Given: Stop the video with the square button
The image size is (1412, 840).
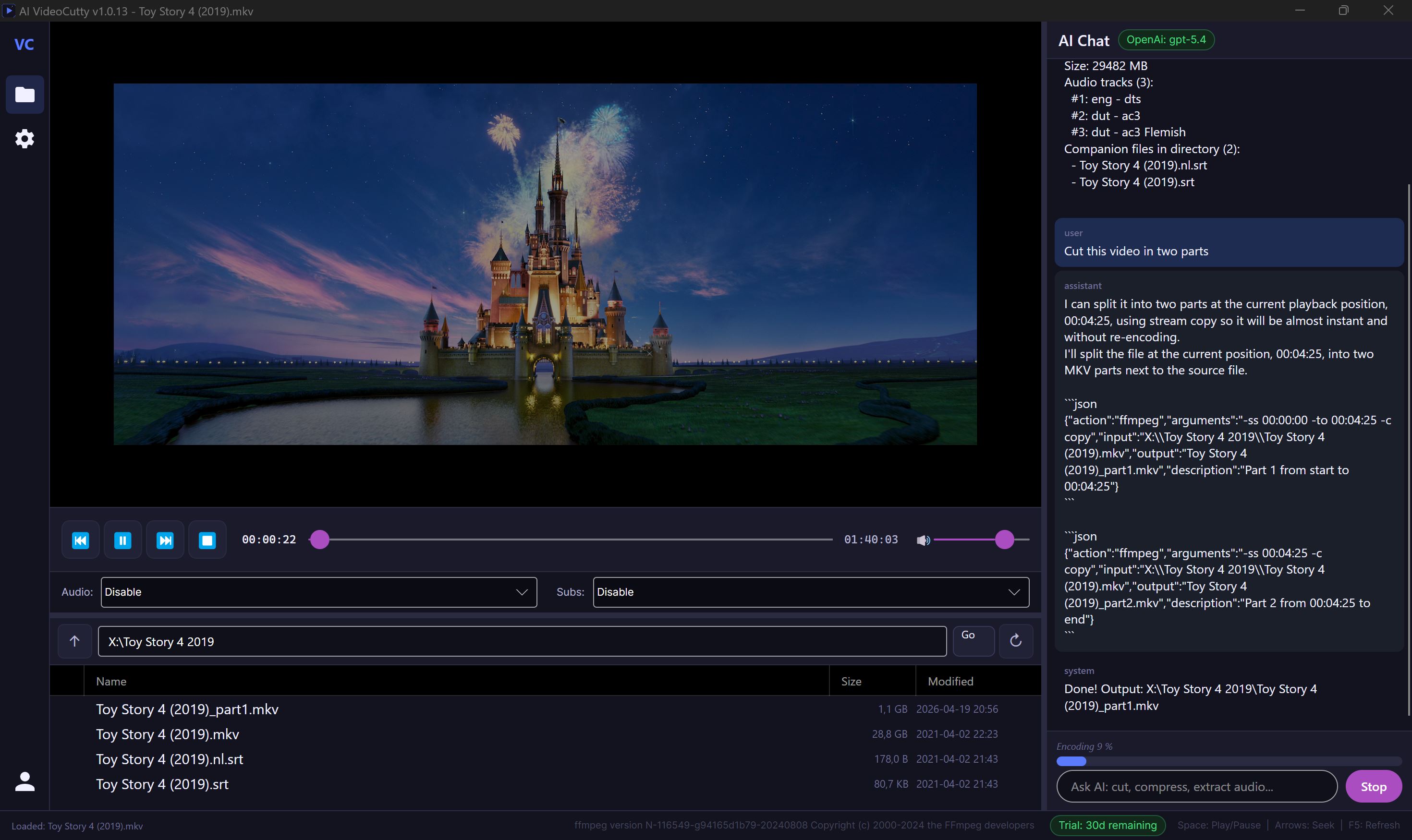Looking at the screenshot, I should (207, 540).
